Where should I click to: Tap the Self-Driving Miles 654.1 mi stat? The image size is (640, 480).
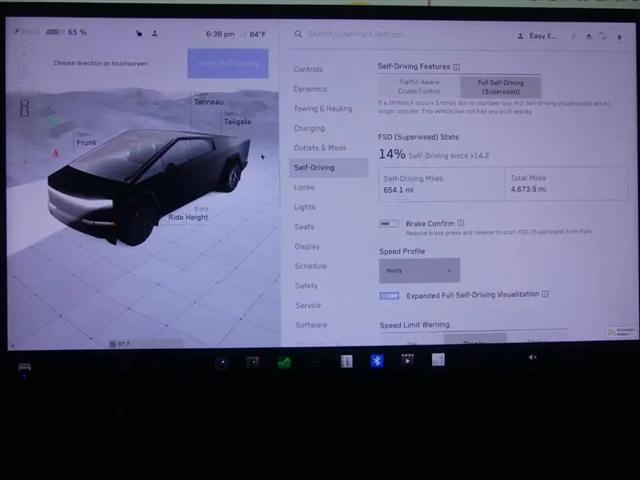click(442, 184)
